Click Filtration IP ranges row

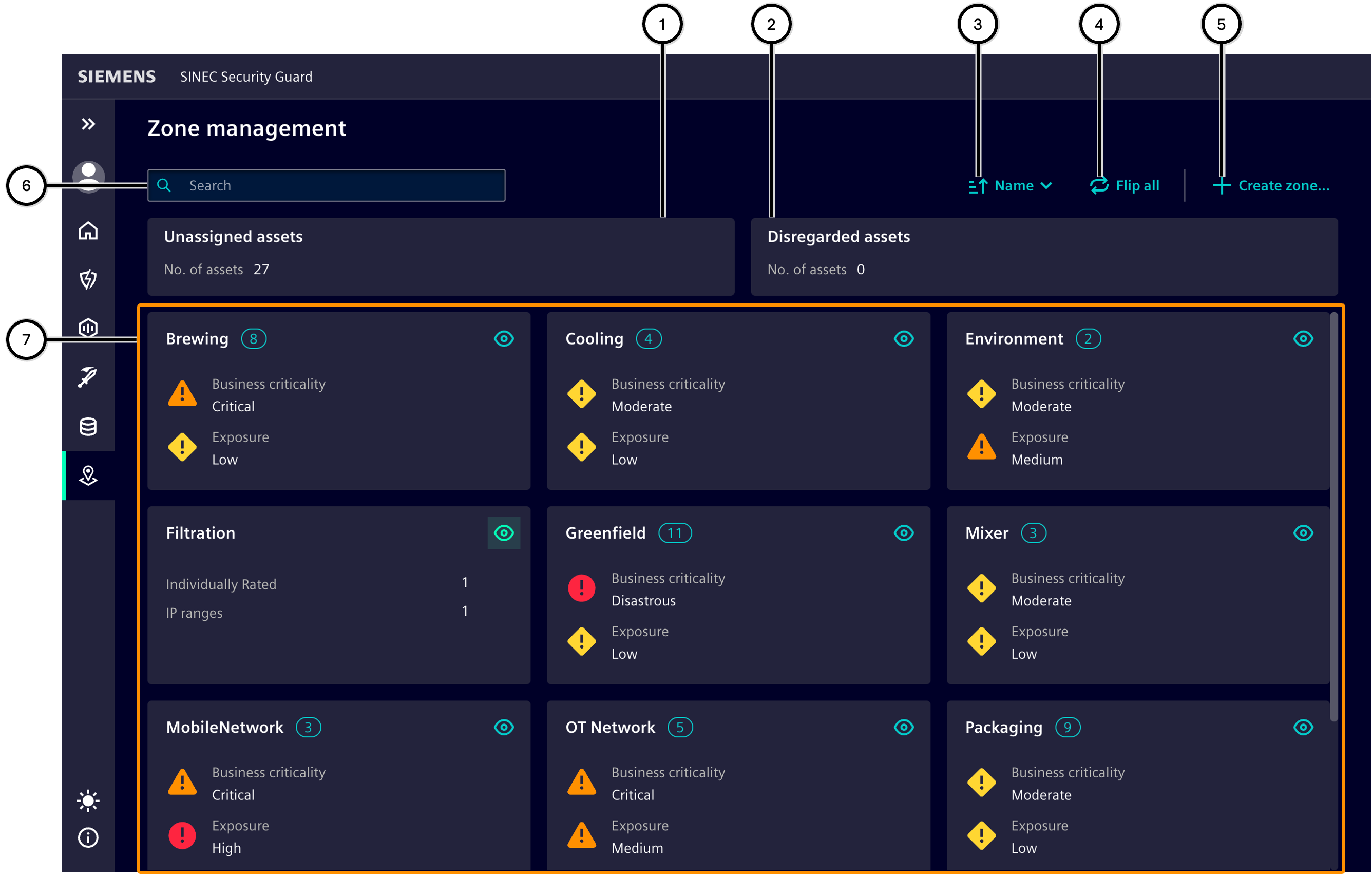(x=317, y=613)
